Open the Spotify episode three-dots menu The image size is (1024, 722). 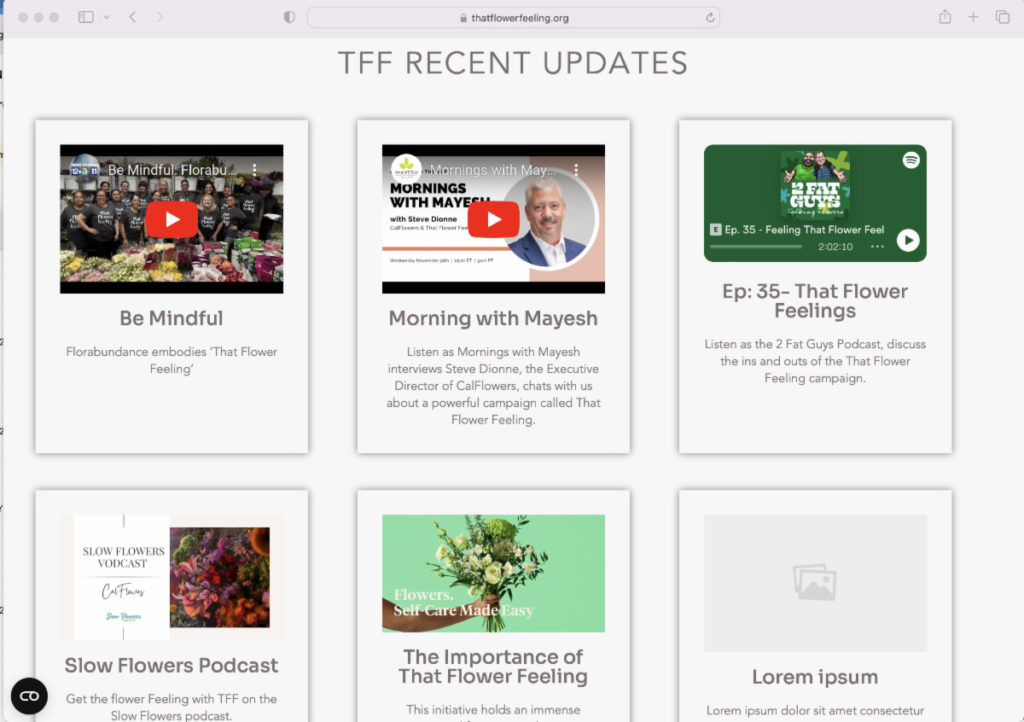(877, 247)
